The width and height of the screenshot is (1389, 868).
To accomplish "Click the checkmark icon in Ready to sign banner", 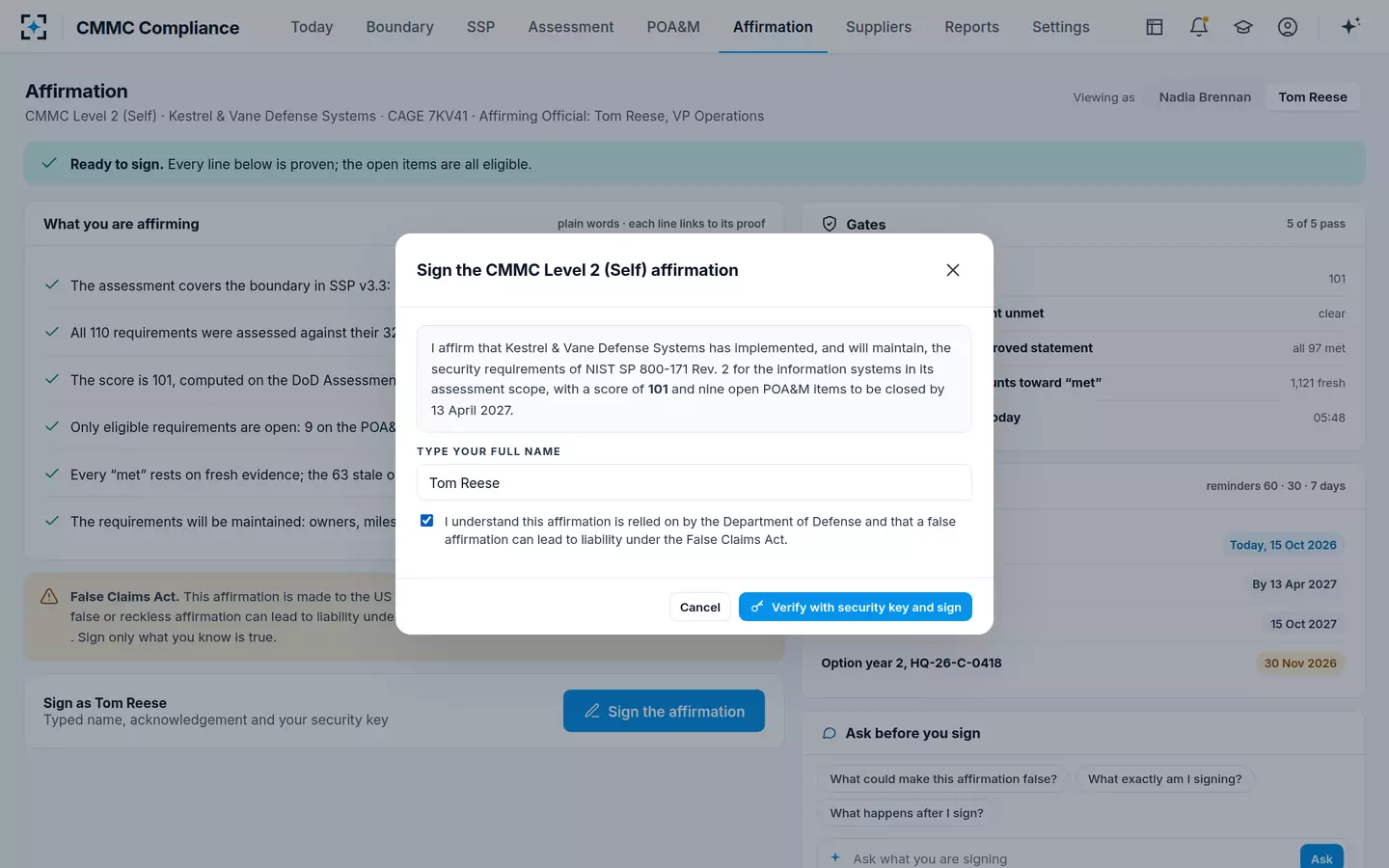I will point(49,164).
